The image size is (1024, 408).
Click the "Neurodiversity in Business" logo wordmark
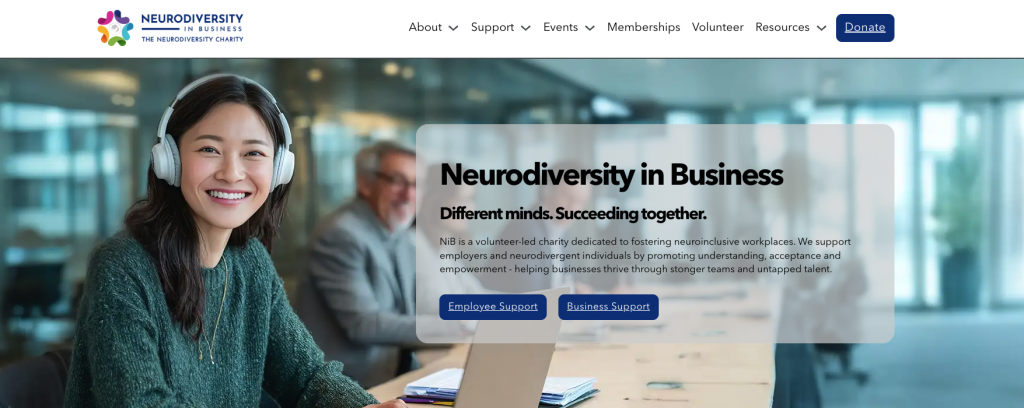click(x=192, y=22)
